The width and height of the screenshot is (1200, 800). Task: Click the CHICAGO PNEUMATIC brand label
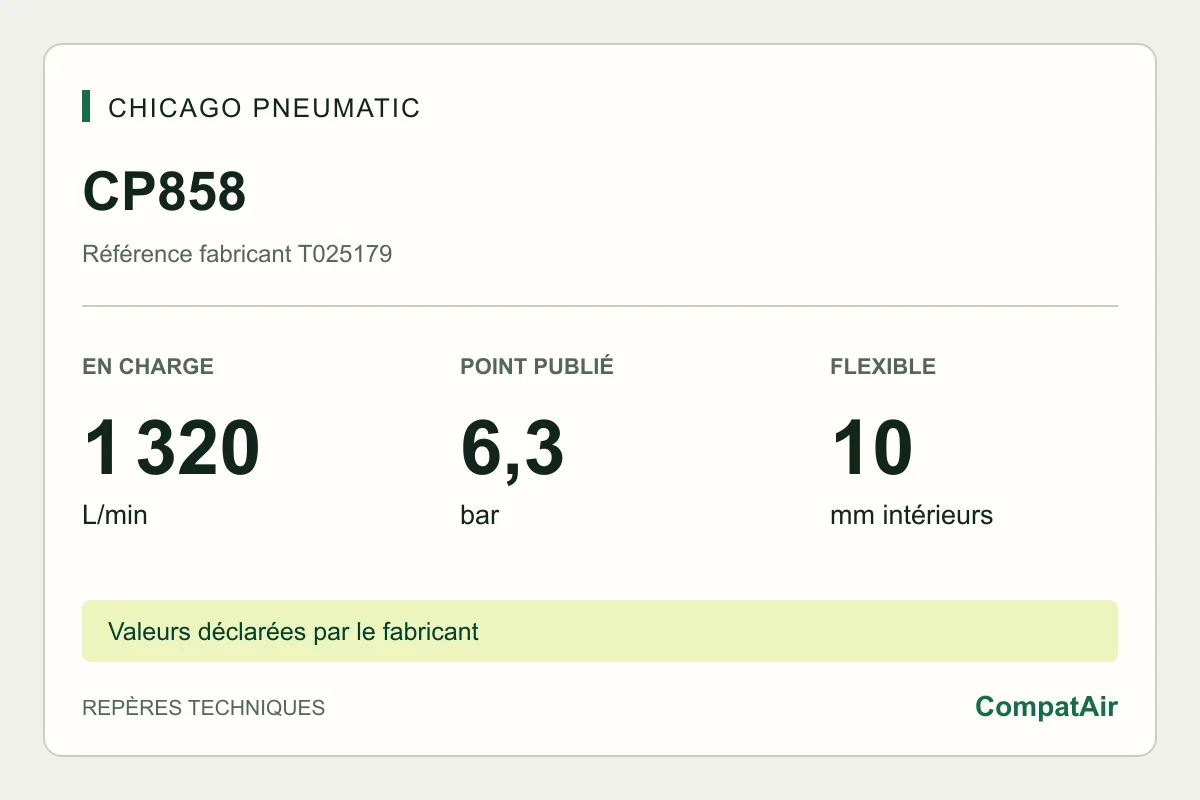(264, 108)
